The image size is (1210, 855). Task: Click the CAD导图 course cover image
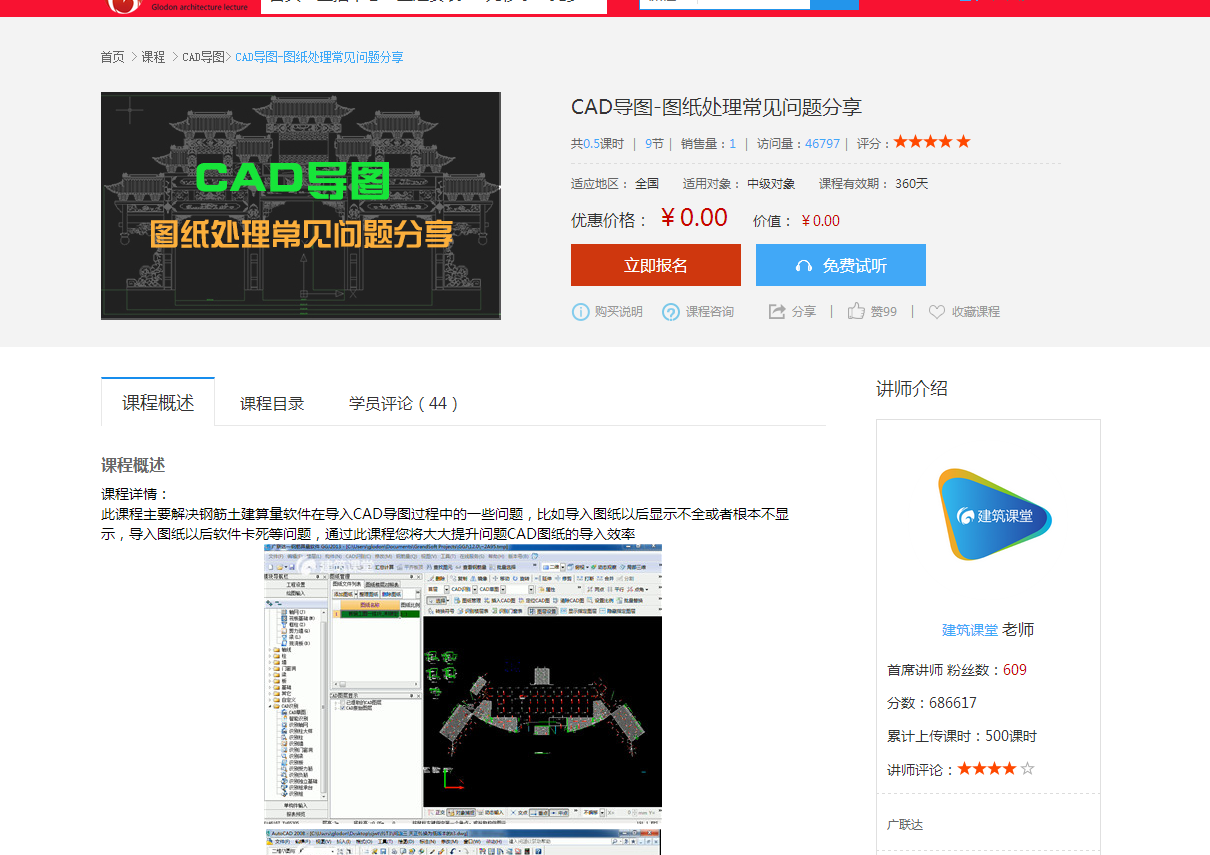pyautogui.click(x=301, y=206)
